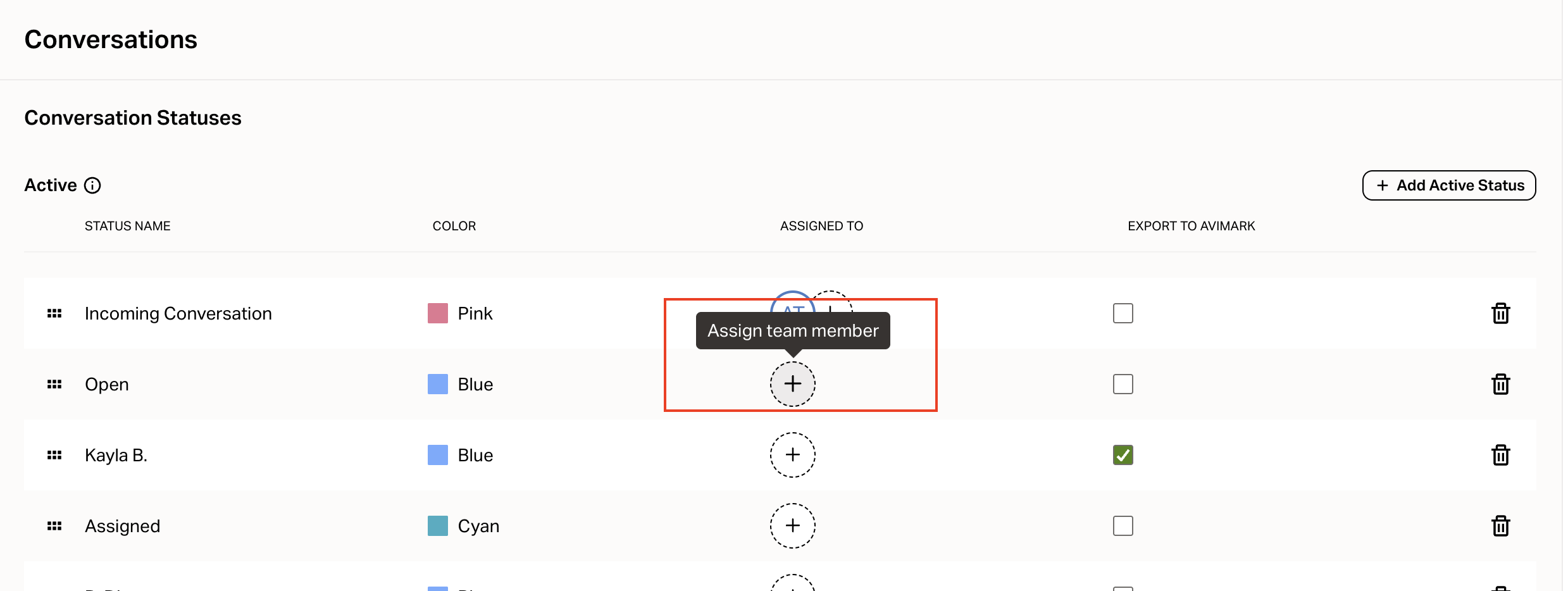
Task: Click the Active info icon
Action: click(x=92, y=185)
